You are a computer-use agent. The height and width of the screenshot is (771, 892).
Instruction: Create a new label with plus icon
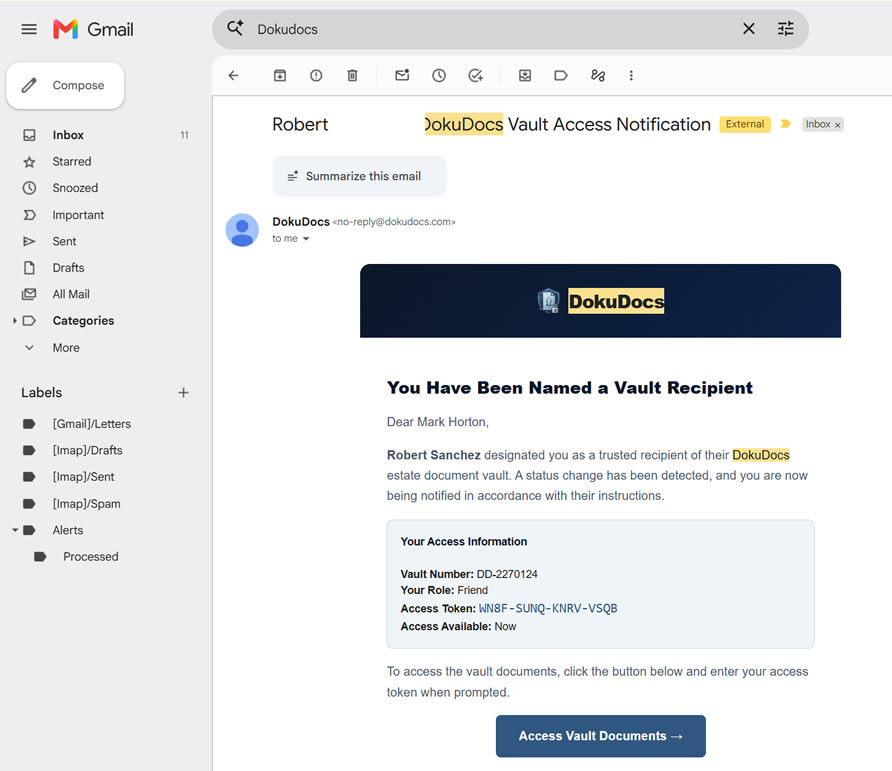pyautogui.click(x=183, y=393)
